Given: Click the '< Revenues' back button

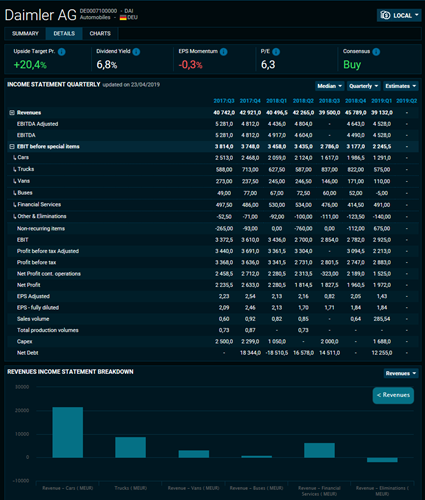Looking at the screenshot, I should tap(393, 395).
